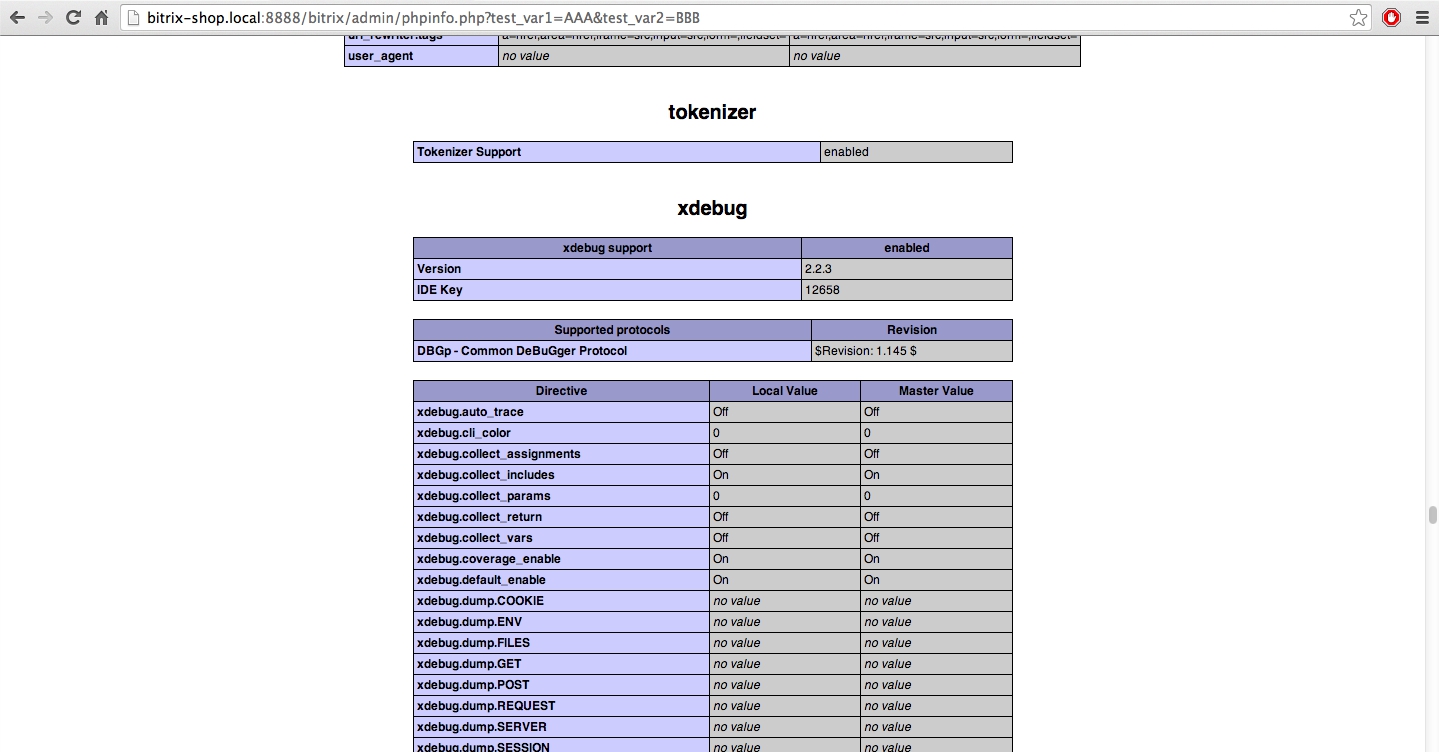Screen dimensions: 1439x752
Task: Select the 'xdebug.collect_params' directive
Action: tap(561, 496)
